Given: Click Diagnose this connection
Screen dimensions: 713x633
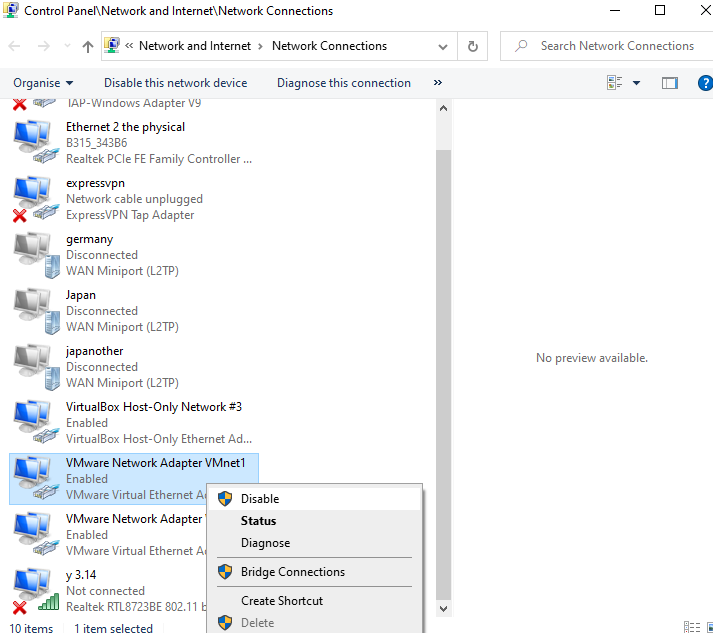Looking at the screenshot, I should click(x=344, y=83).
